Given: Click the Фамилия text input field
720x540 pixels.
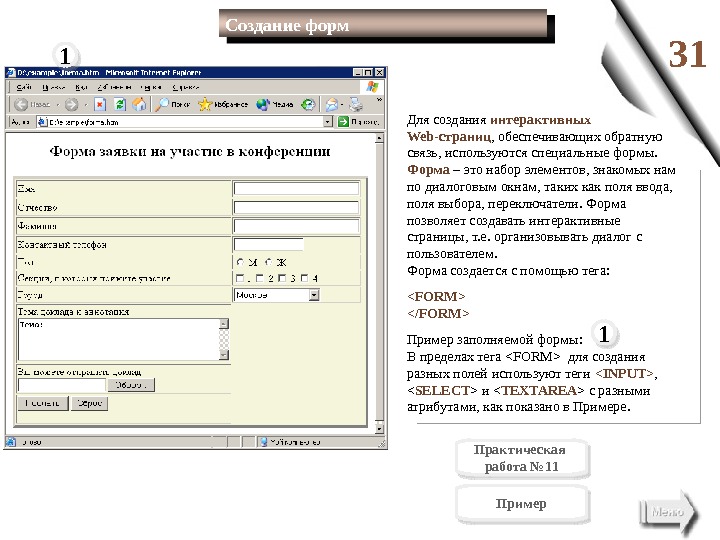Looking at the screenshot, I should 296,226.
